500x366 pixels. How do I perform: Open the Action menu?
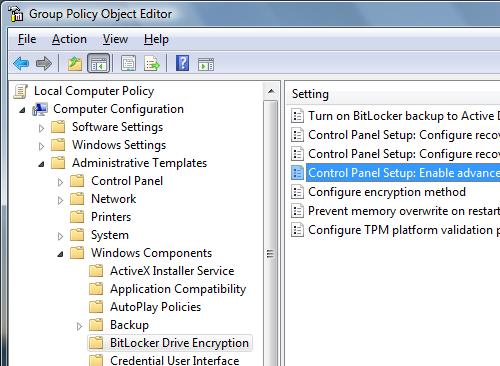pos(69,39)
